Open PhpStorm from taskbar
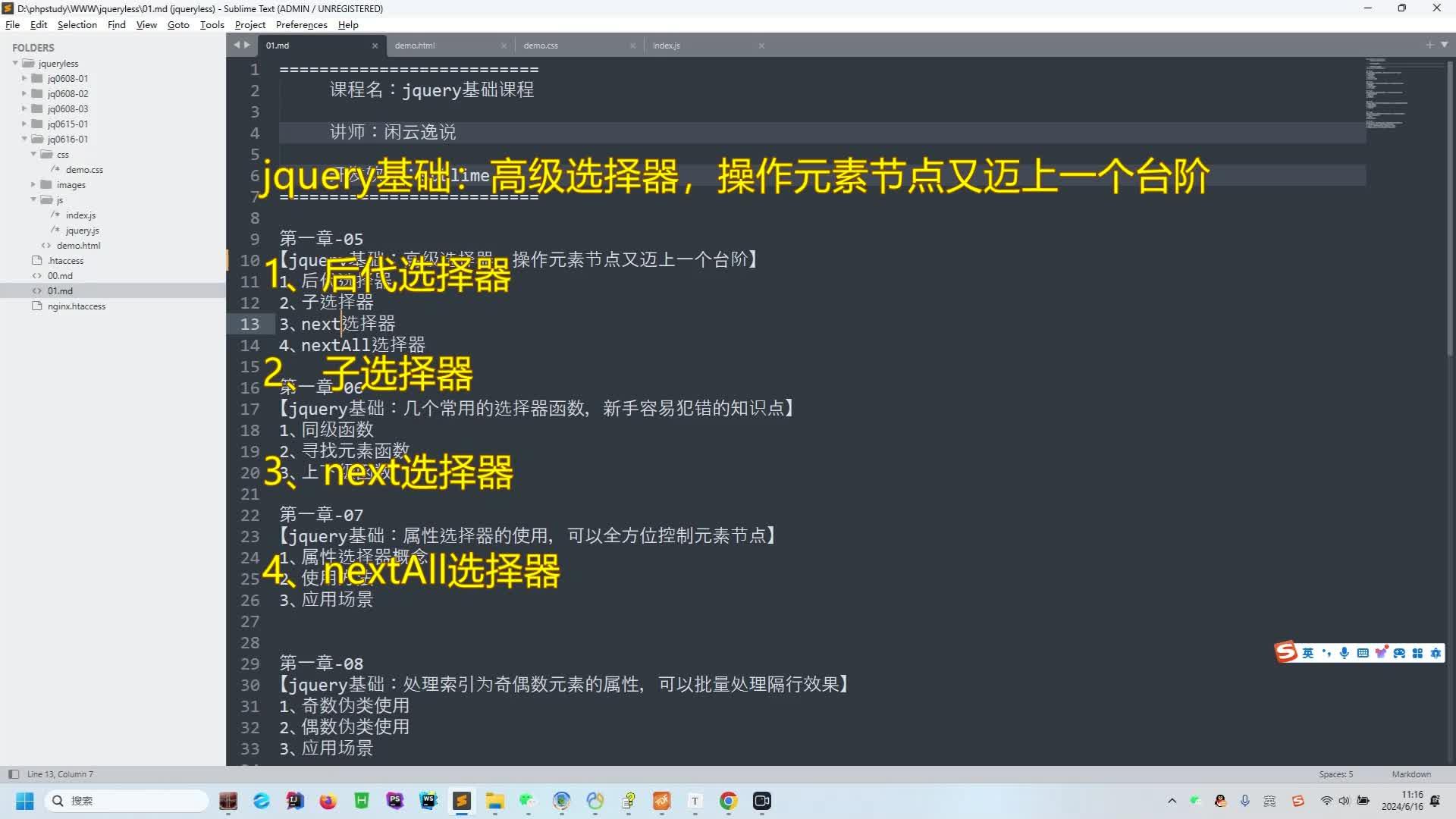 395,801
